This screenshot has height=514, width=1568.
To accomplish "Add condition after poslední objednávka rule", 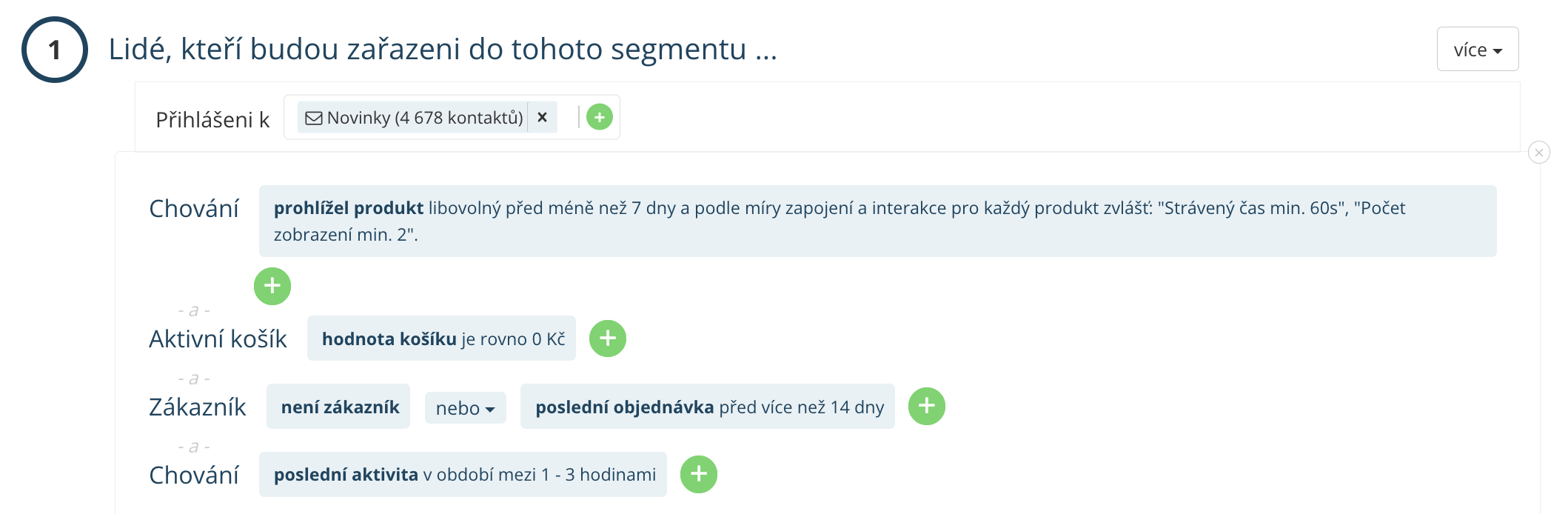I will tap(927, 406).
